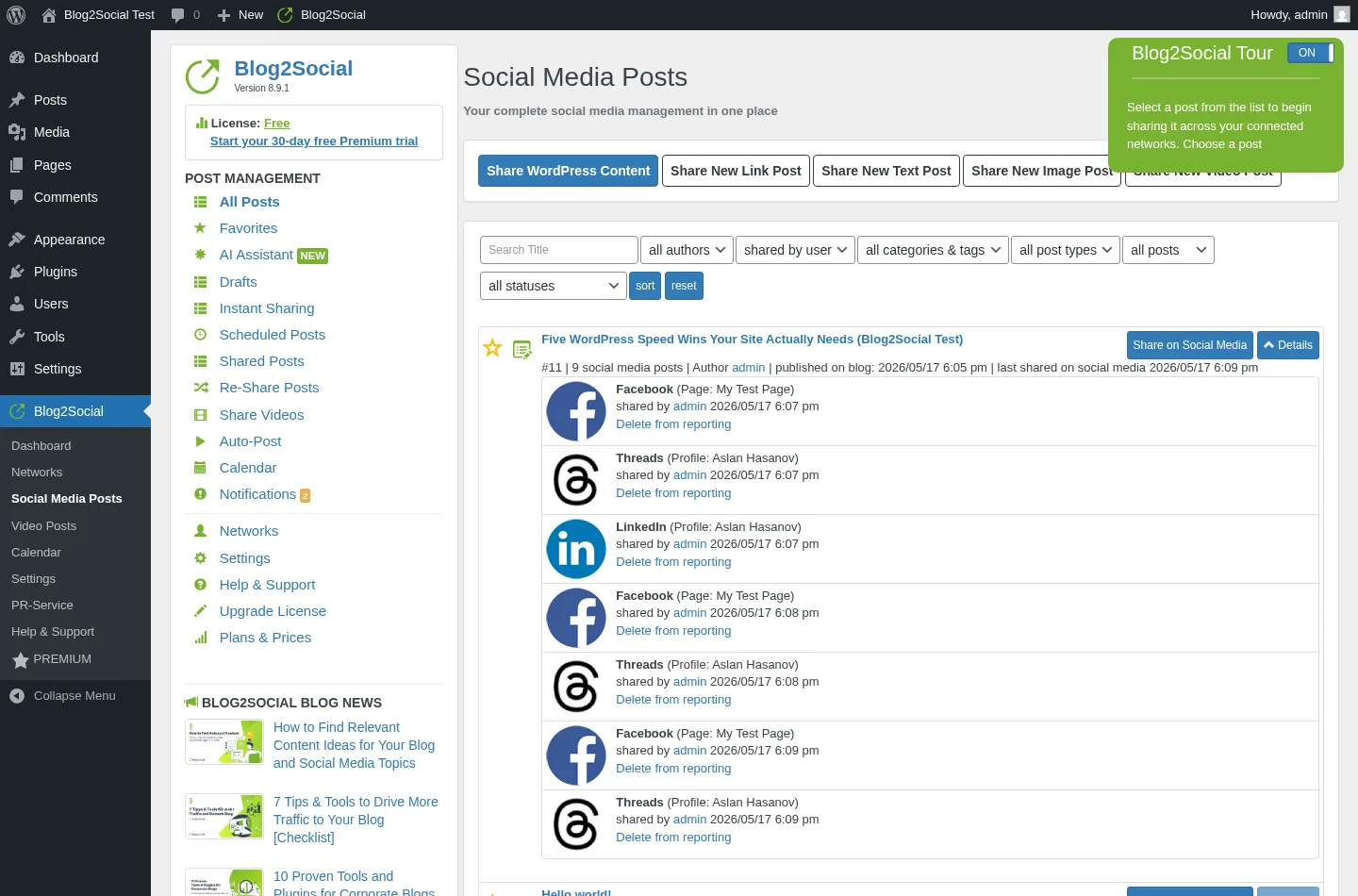Image resolution: width=1358 pixels, height=896 pixels.
Task: Click the Appearance brush icon in sidebar
Action: coord(17,240)
